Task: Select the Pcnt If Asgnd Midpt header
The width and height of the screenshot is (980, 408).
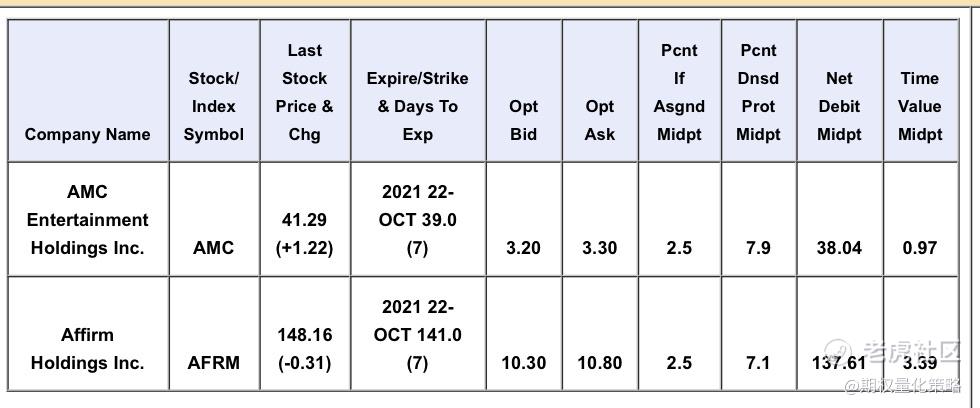Action: click(x=679, y=92)
